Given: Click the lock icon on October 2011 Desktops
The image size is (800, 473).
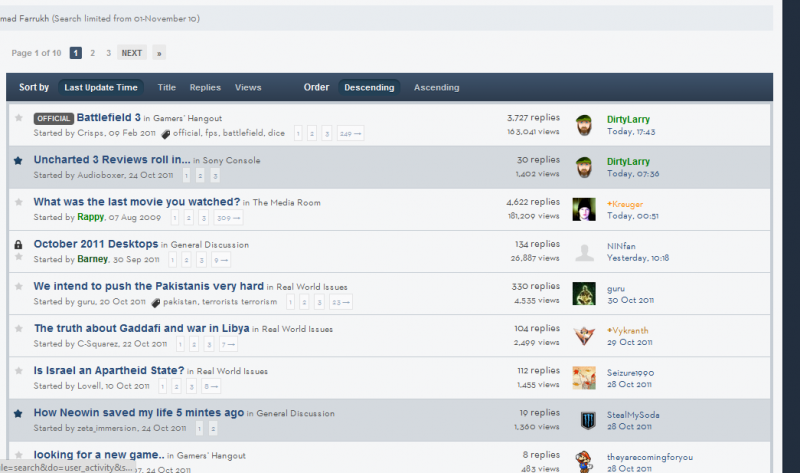Looking at the screenshot, I should pos(18,244).
